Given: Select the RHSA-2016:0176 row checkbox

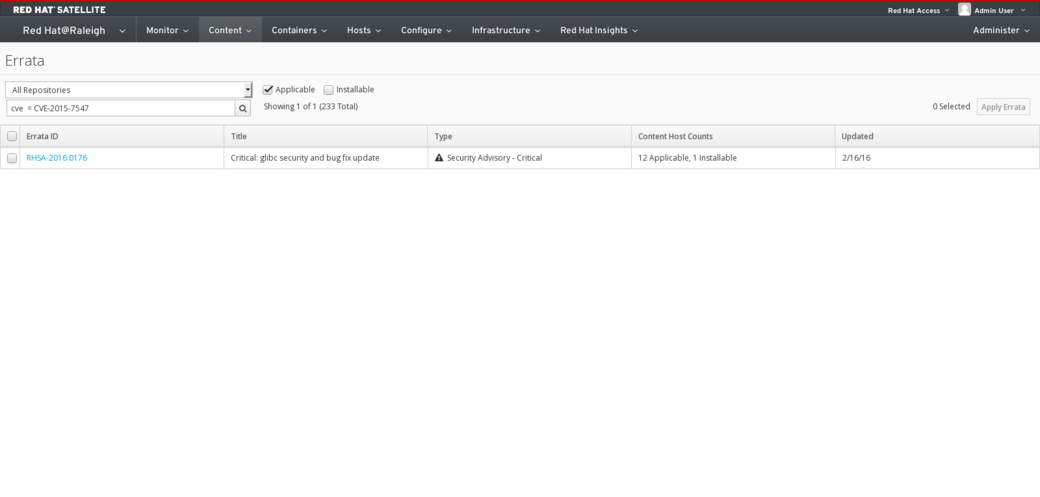Looking at the screenshot, I should click(11, 158).
